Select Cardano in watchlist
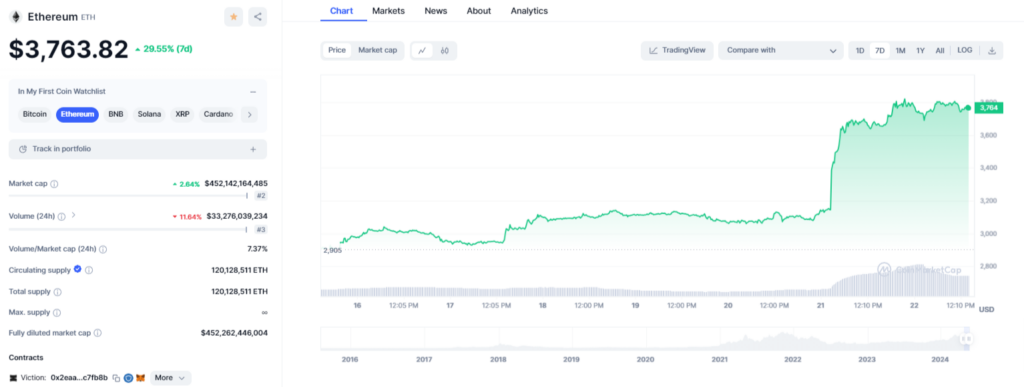The height and width of the screenshot is (387, 1024). [218, 114]
